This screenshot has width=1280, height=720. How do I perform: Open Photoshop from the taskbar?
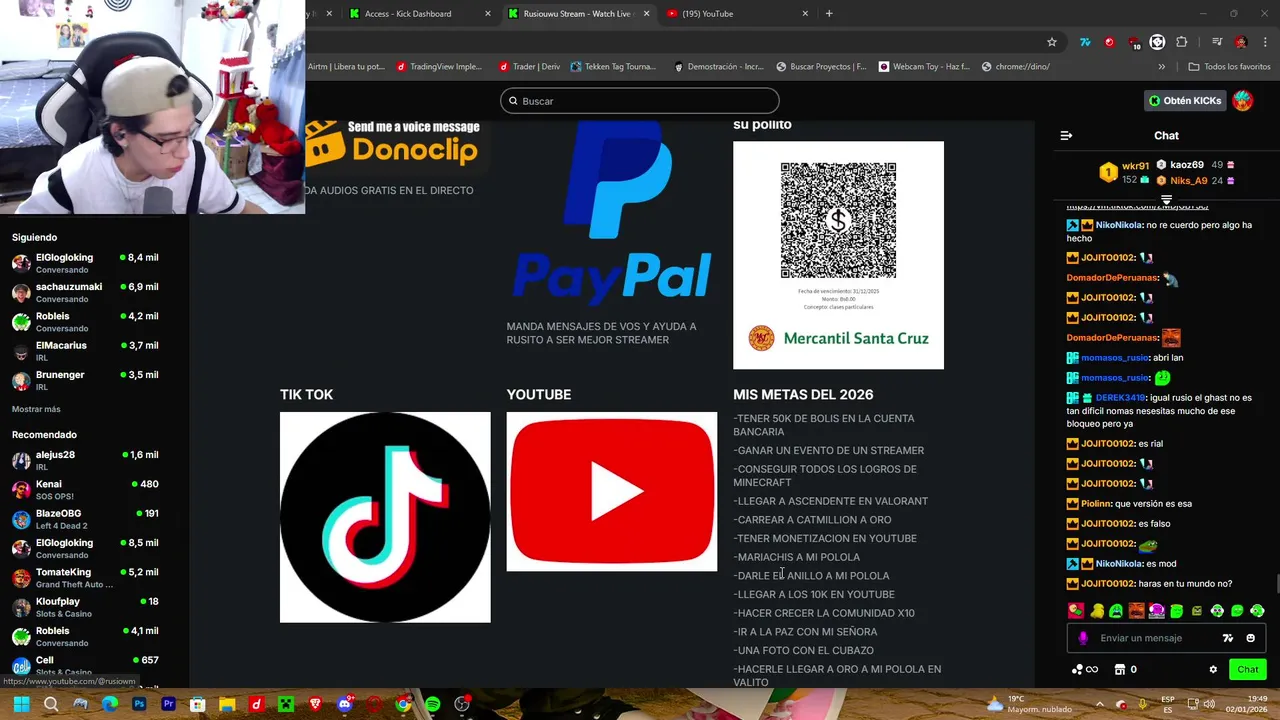tap(139, 704)
